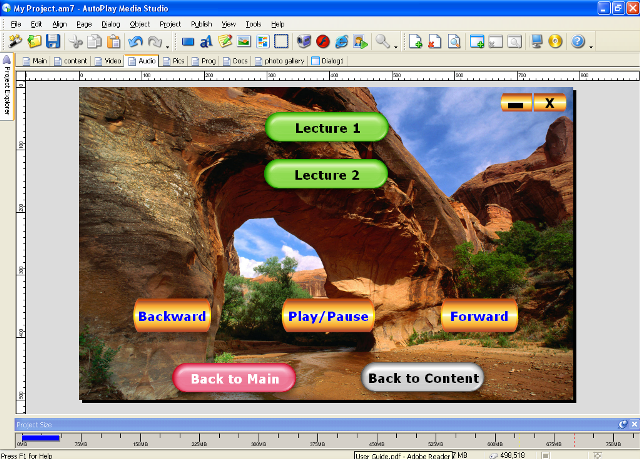Image resolution: width=640 pixels, height=459 pixels.
Task: Click the Preview on computer icon
Action: click(x=537, y=42)
